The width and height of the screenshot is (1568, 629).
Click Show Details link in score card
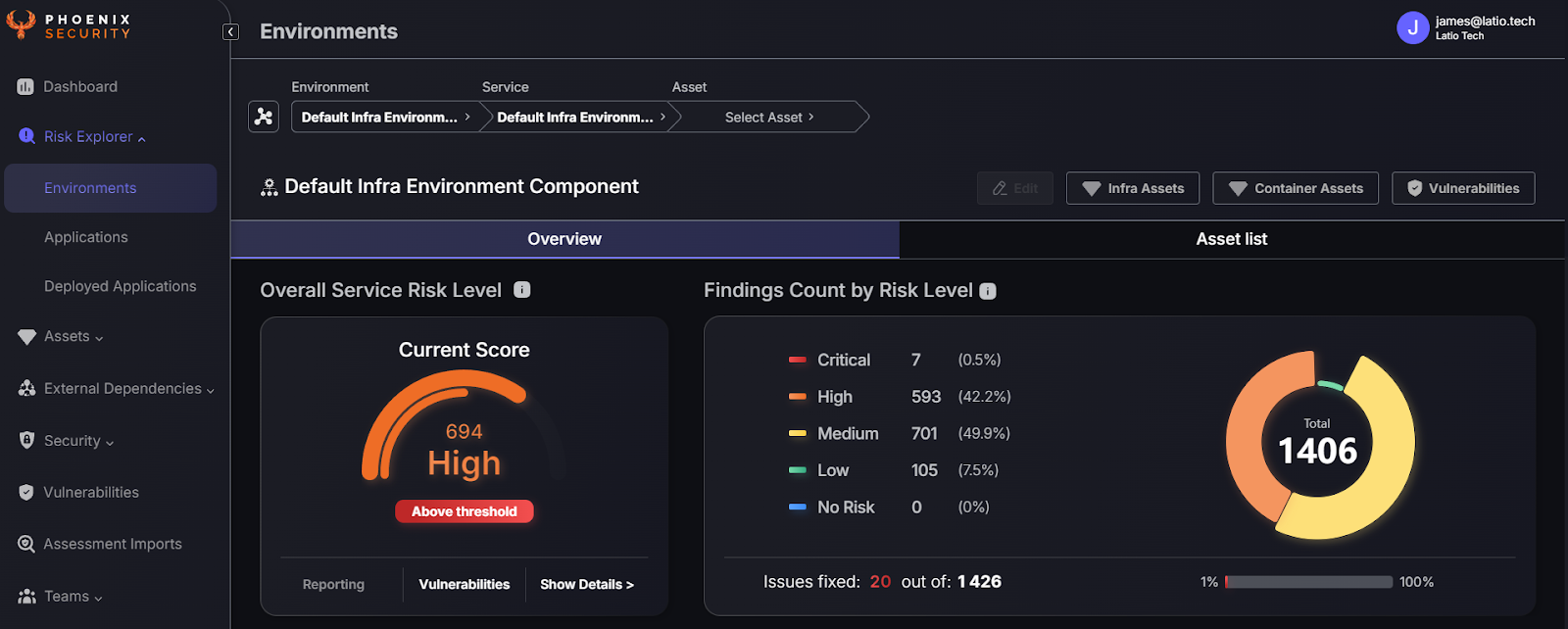click(586, 585)
